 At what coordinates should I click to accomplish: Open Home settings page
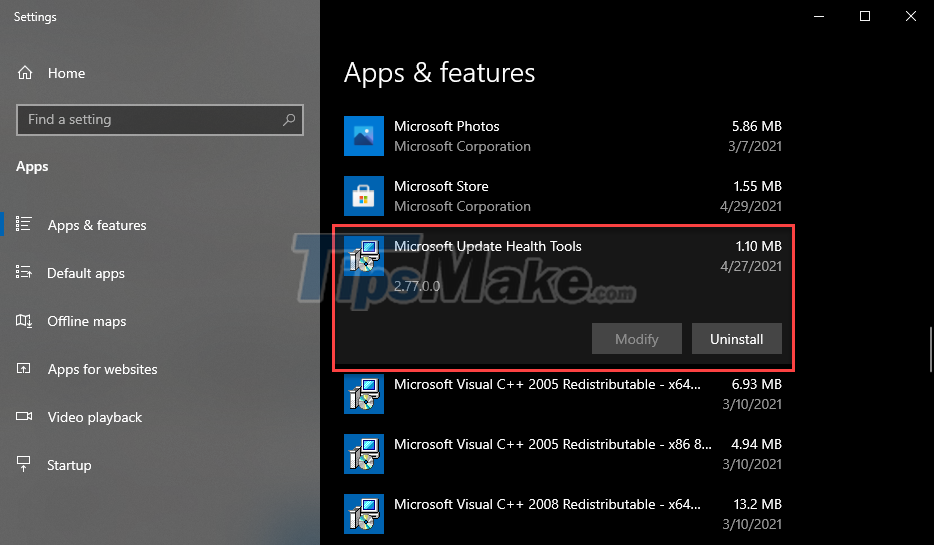(x=66, y=73)
